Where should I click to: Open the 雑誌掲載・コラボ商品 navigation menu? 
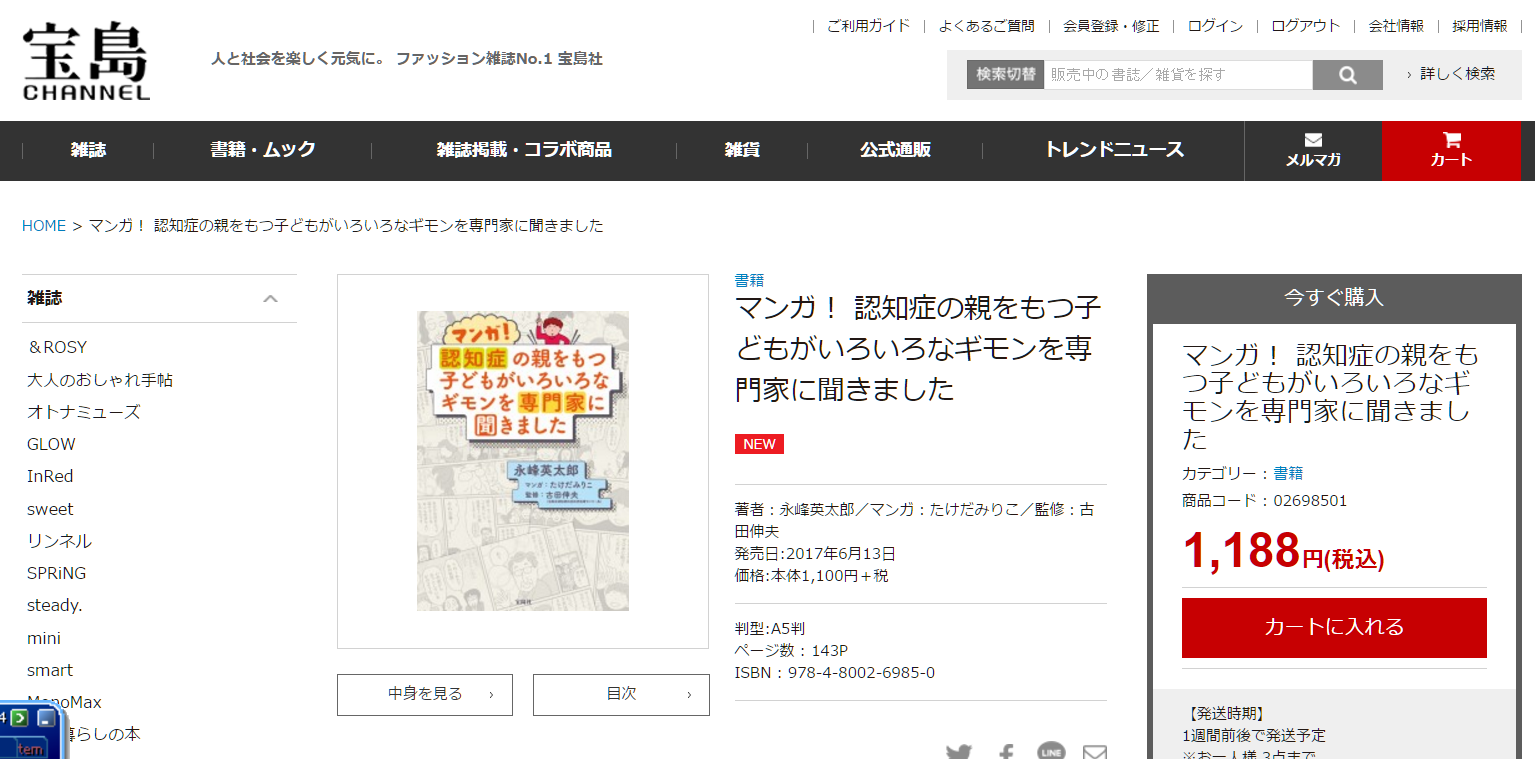coord(524,150)
